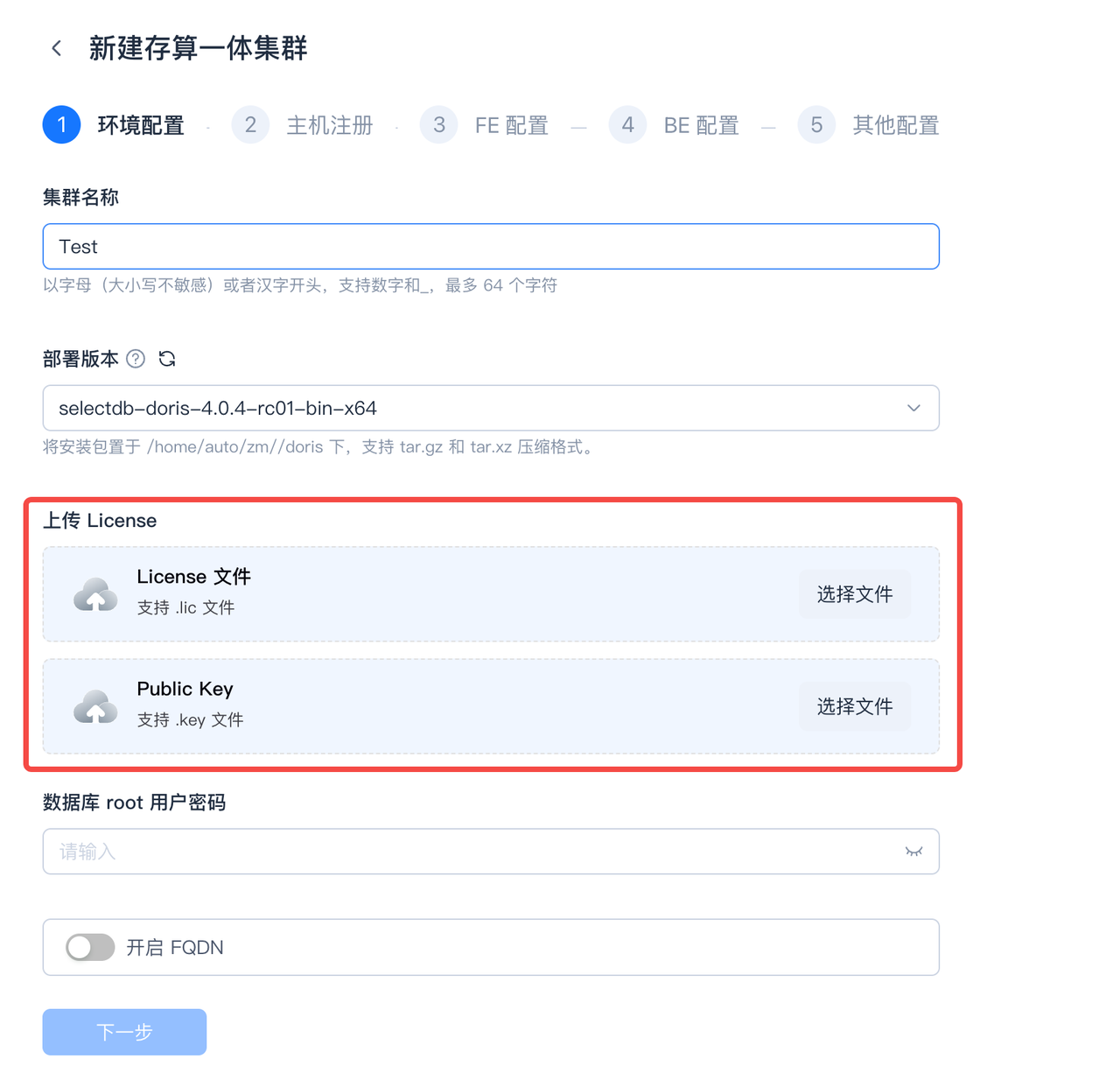1120x1080 pixels.
Task: Click the Public Key upload area
Action: coord(490,706)
